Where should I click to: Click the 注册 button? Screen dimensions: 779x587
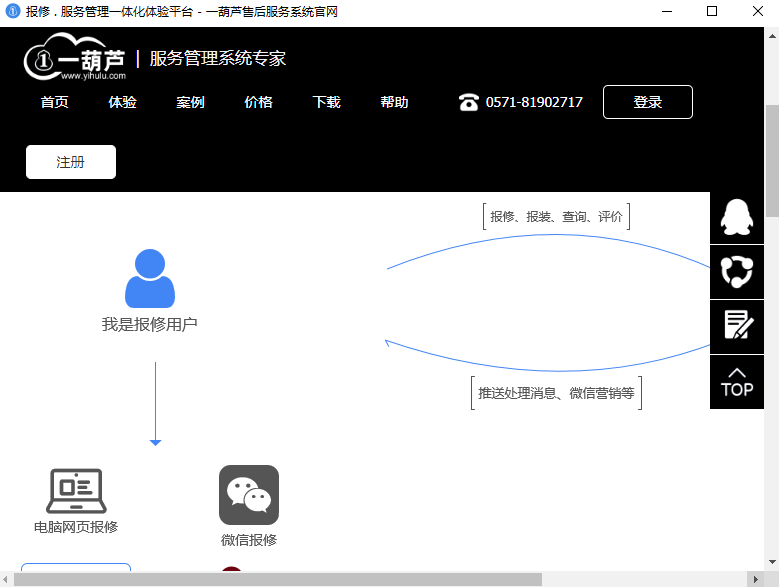(x=71, y=162)
